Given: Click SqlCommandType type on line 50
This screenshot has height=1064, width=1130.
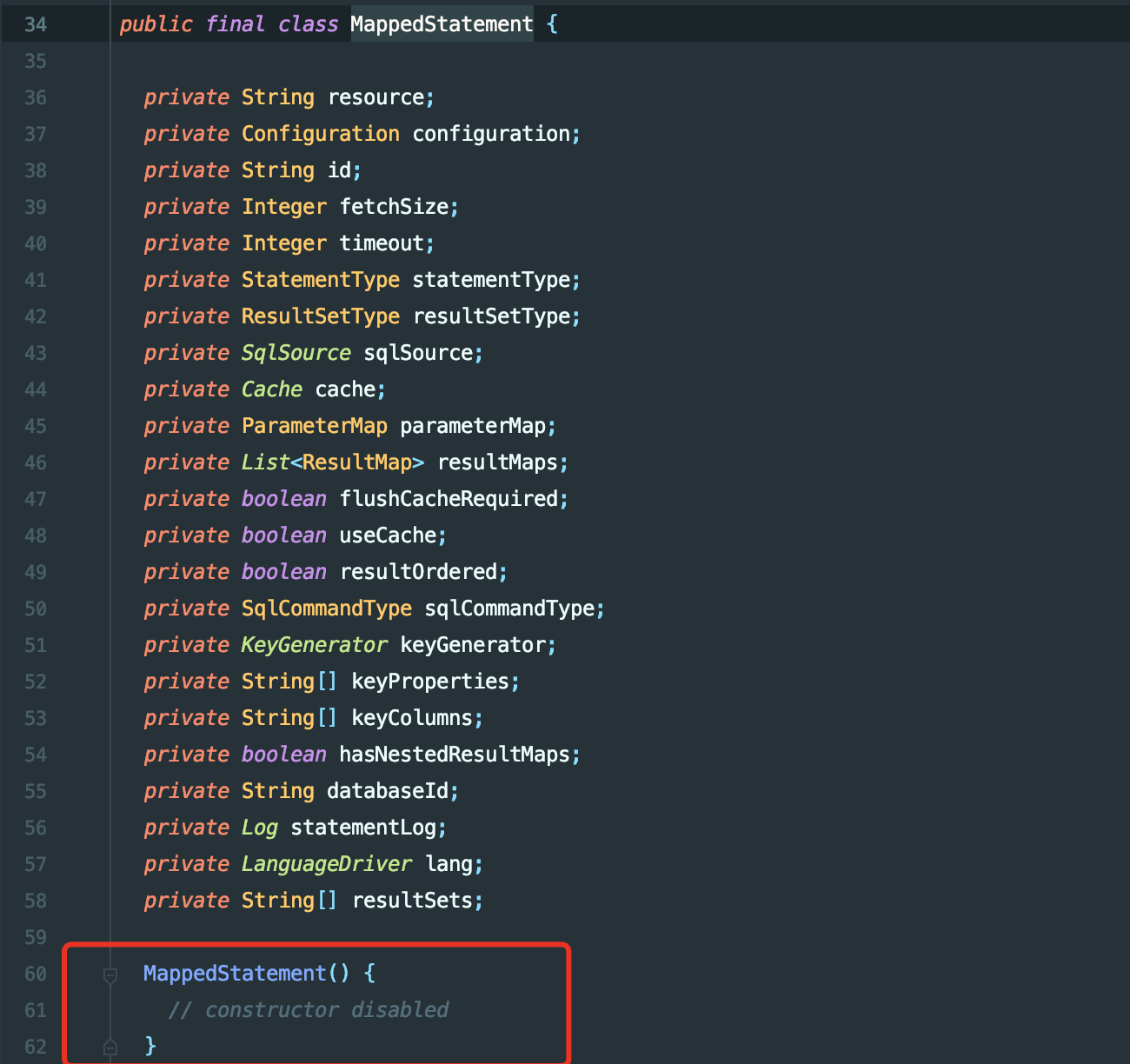Looking at the screenshot, I should tap(327, 608).
